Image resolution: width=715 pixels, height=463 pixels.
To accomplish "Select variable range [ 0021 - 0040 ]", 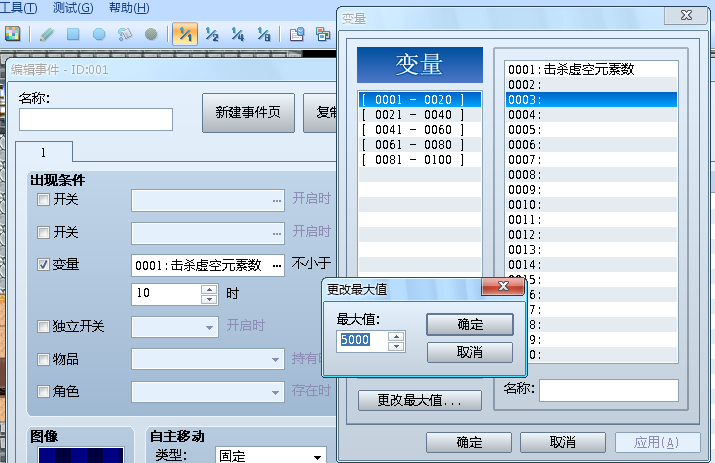I will point(420,114).
